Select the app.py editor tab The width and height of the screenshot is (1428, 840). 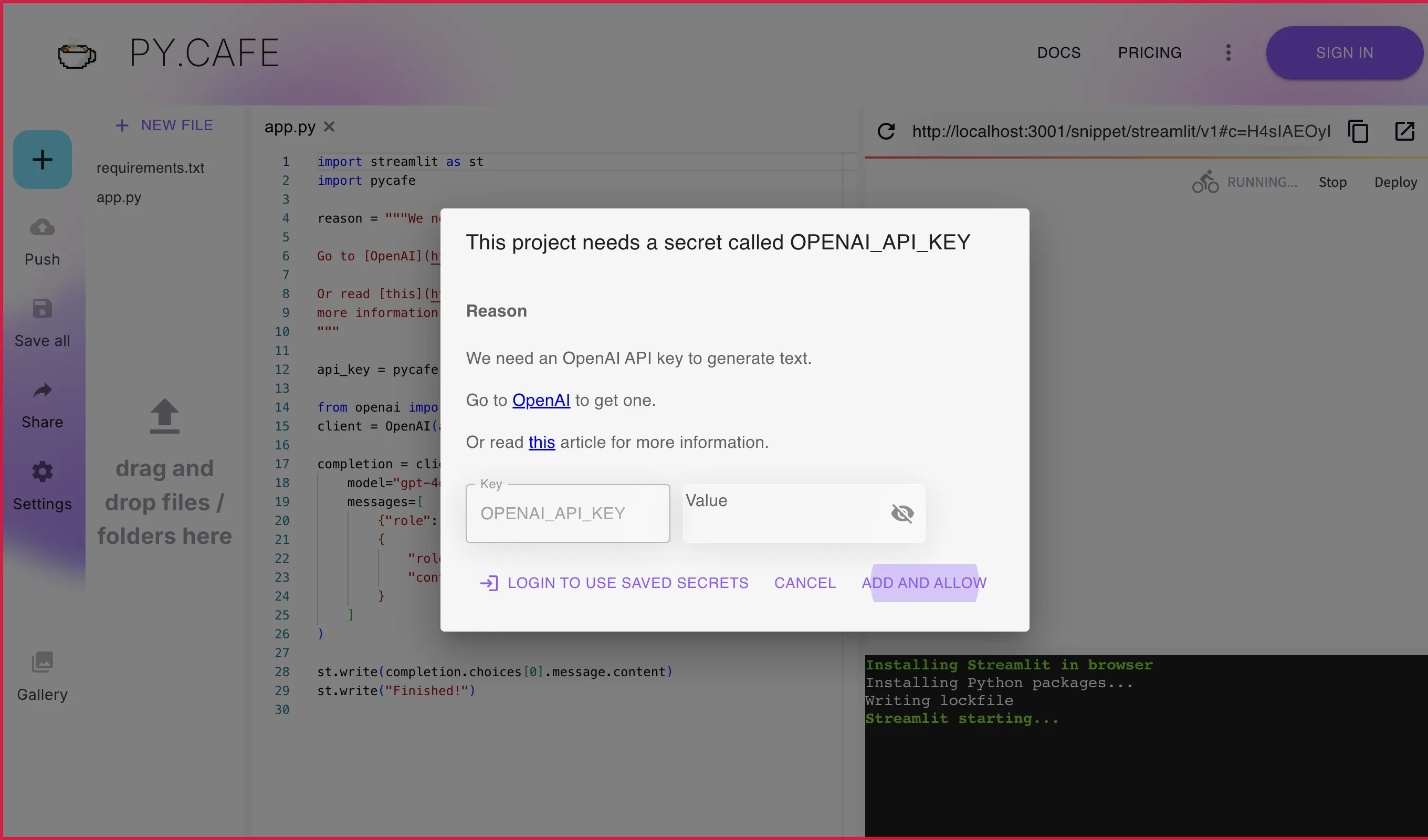click(290, 127)
